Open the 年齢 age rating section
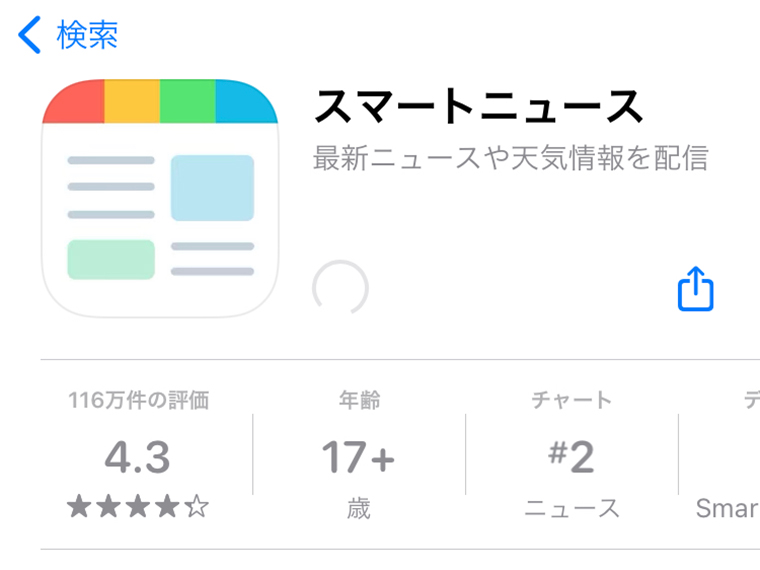The image size is (760, 570). [x=359, y=400]
